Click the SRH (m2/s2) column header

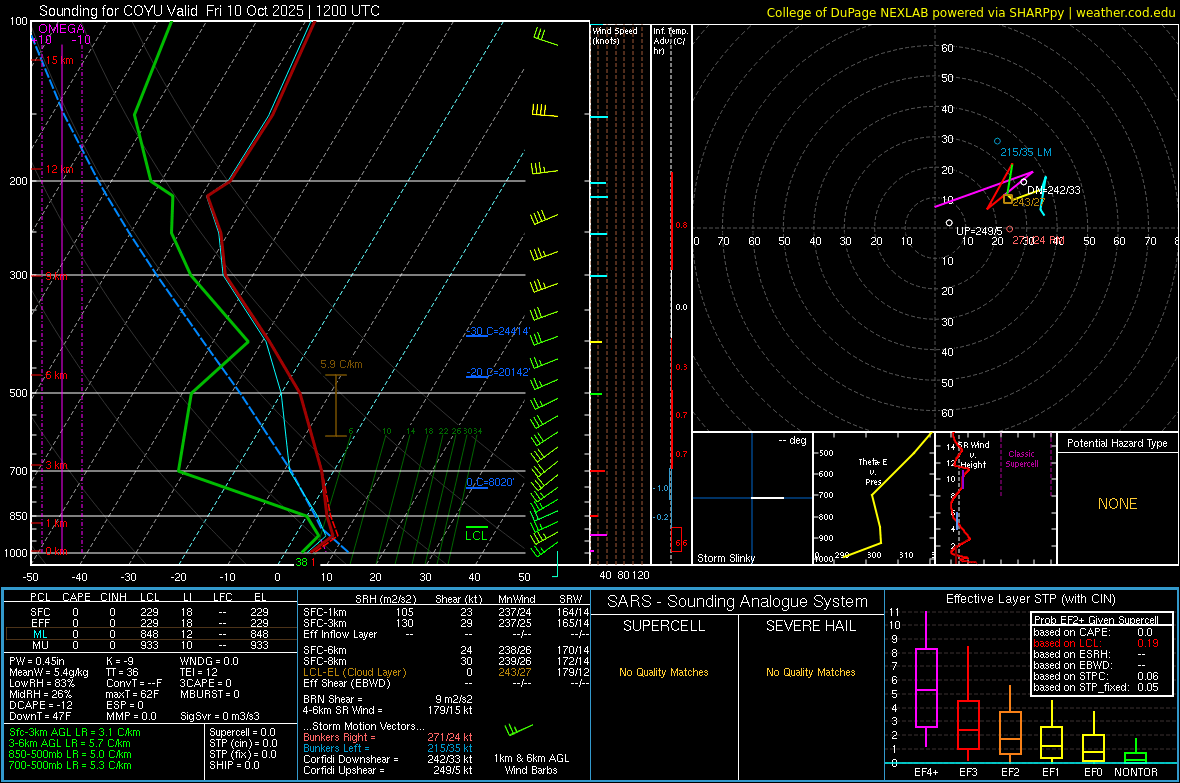(x=385, y=599)
